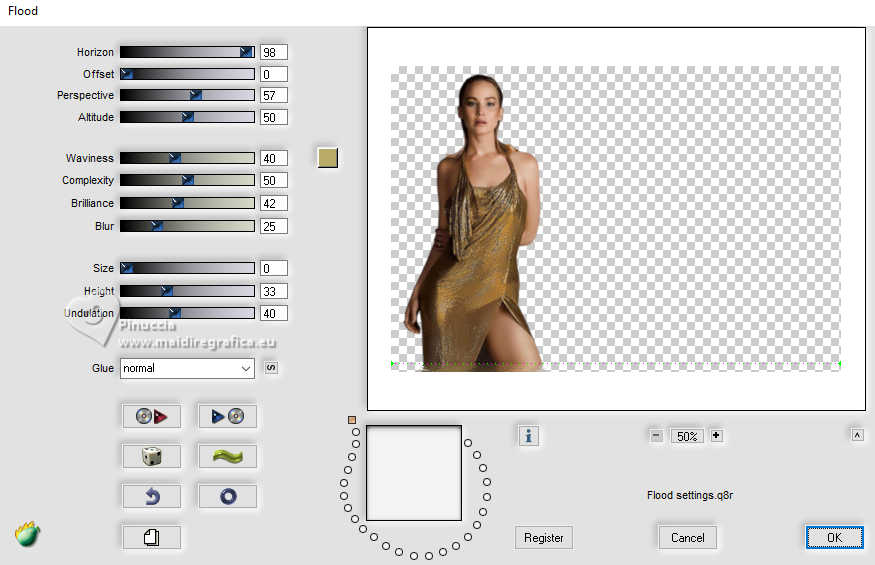The width and height of the screenshot is (875, 565).
Task: Confirm with the OK button
Action: click(x=834, y=538)
